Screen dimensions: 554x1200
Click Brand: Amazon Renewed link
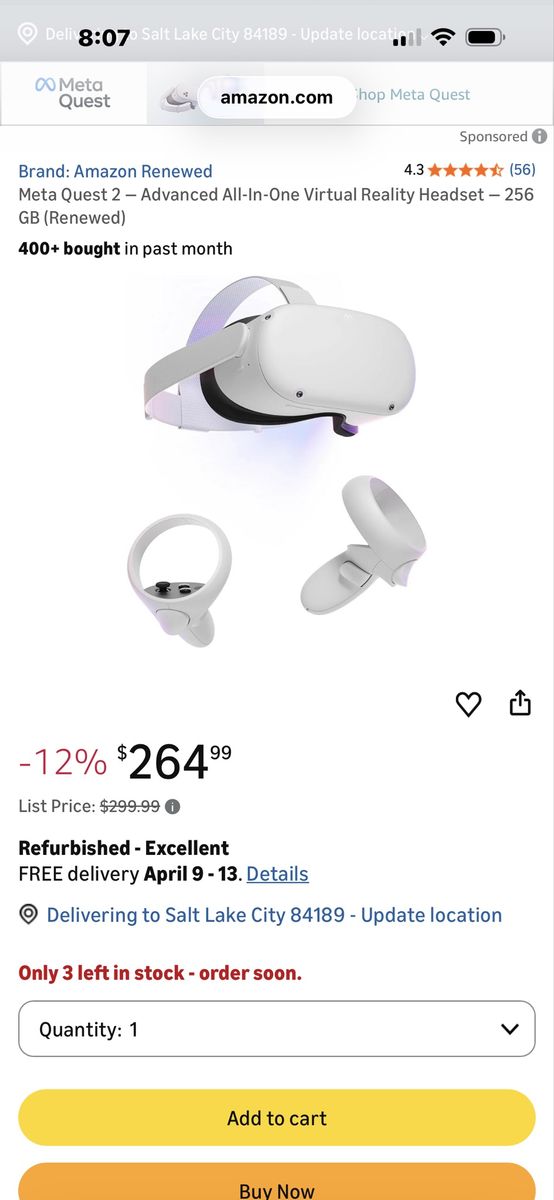tap(115, 171)
